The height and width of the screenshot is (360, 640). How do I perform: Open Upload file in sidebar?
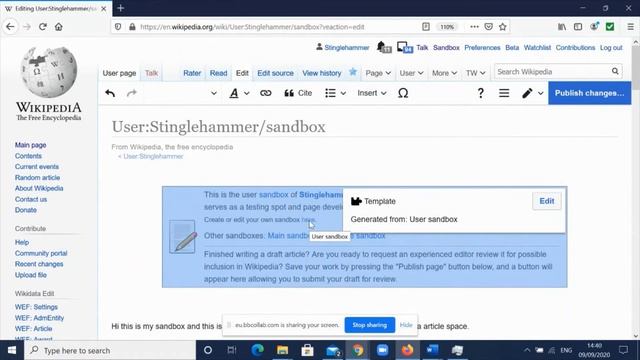pos(31,275)
